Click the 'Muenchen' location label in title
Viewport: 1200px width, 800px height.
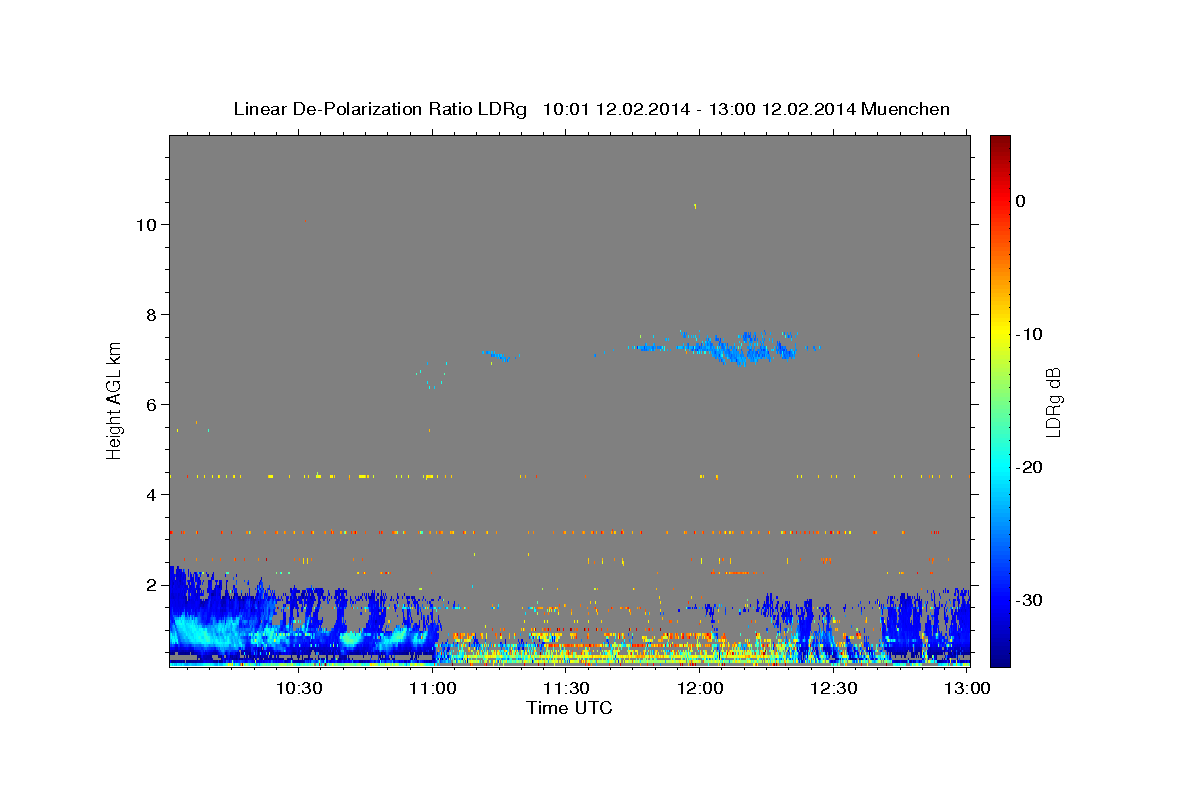(905, 109)
